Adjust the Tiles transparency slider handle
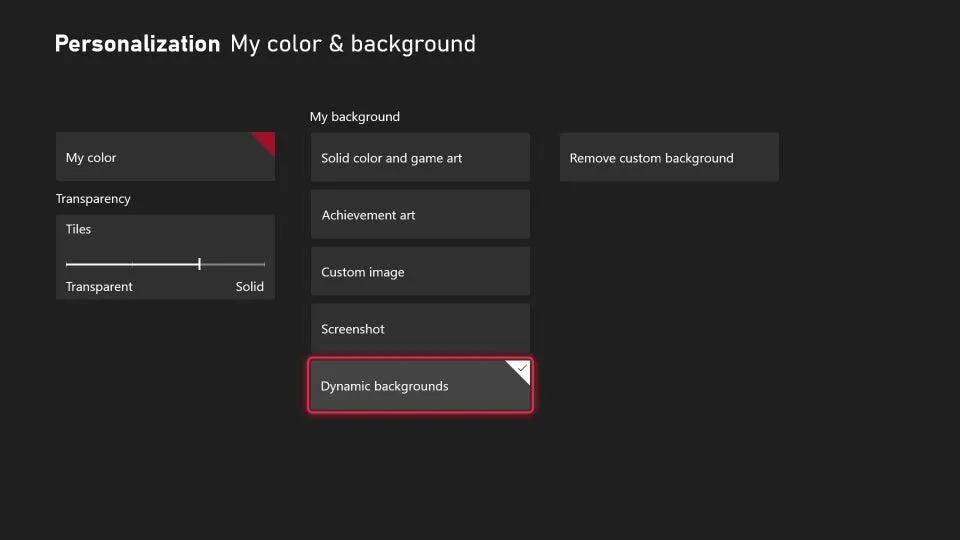 pyautogui.click(x=200, y=264)
